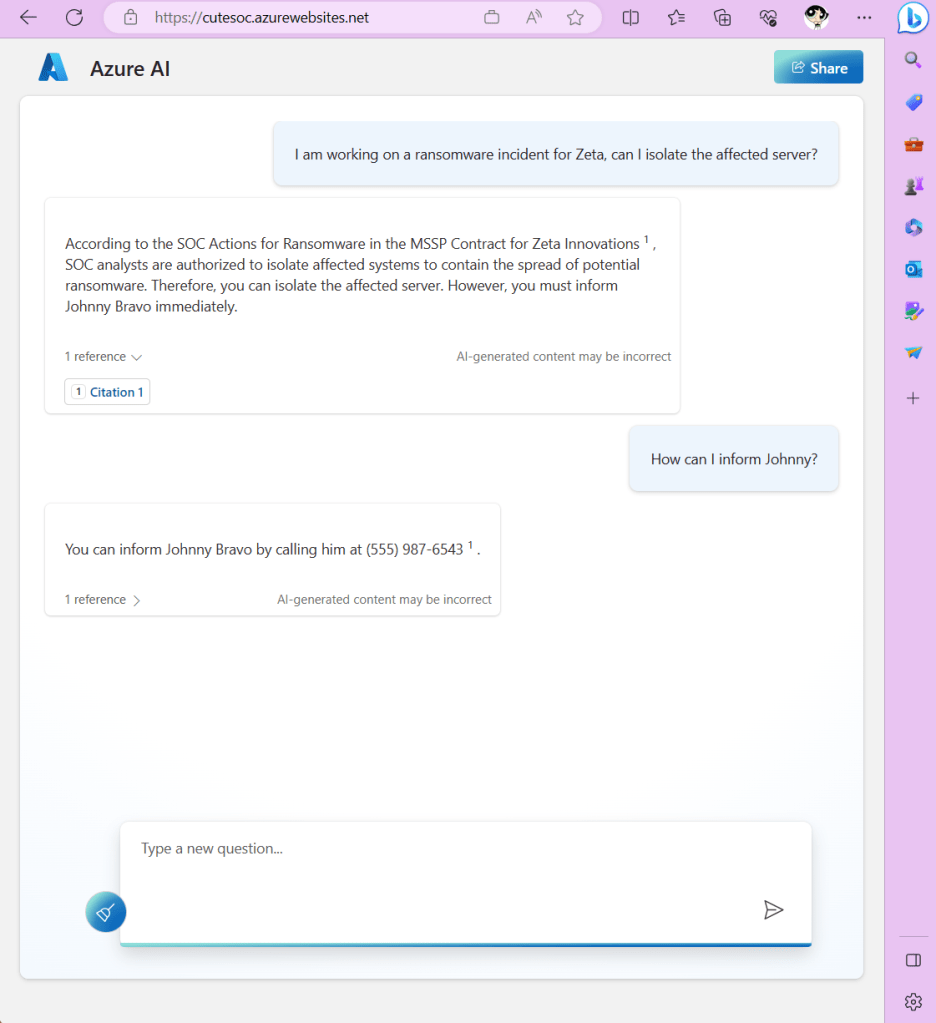Viewport: 936px width, 1023px height.
Task: Open Citation 1 reference link
Action: coord(107,392)
